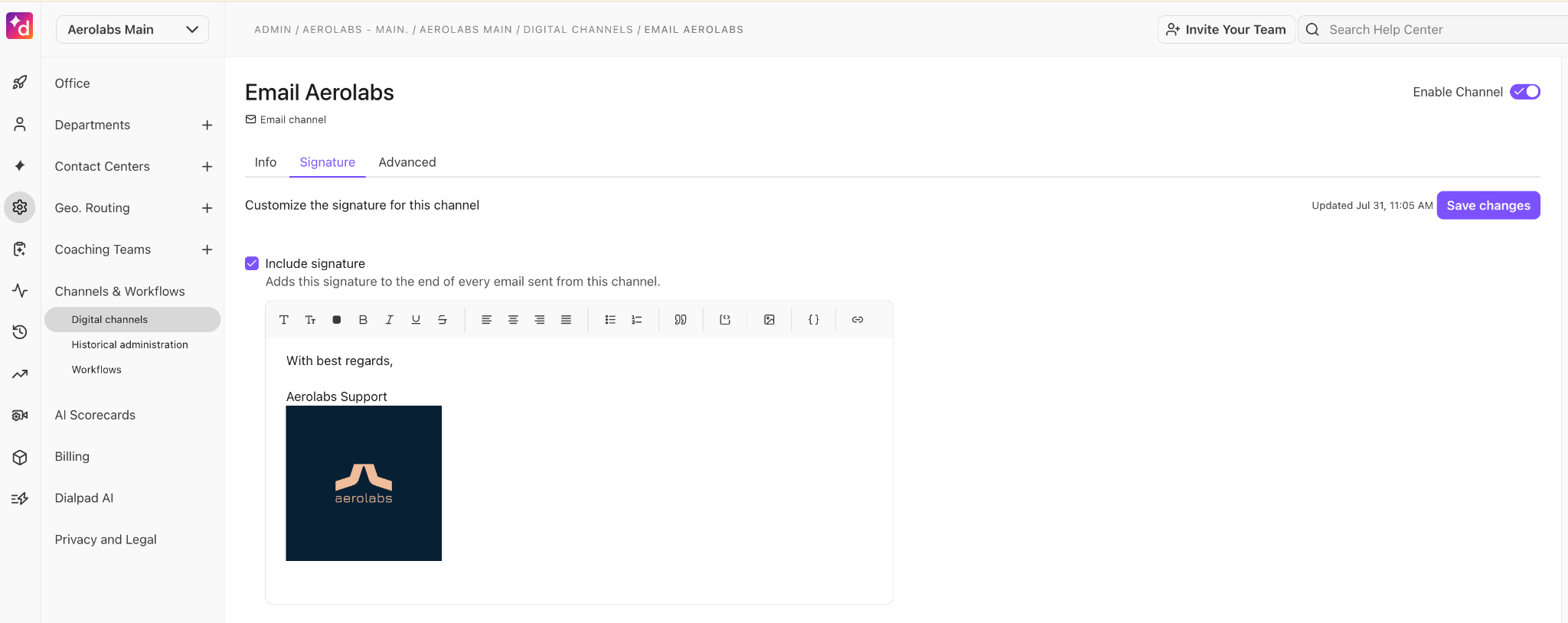
Task: Click the 'With best regards,' signature text
Action: [x=339, y=360]
